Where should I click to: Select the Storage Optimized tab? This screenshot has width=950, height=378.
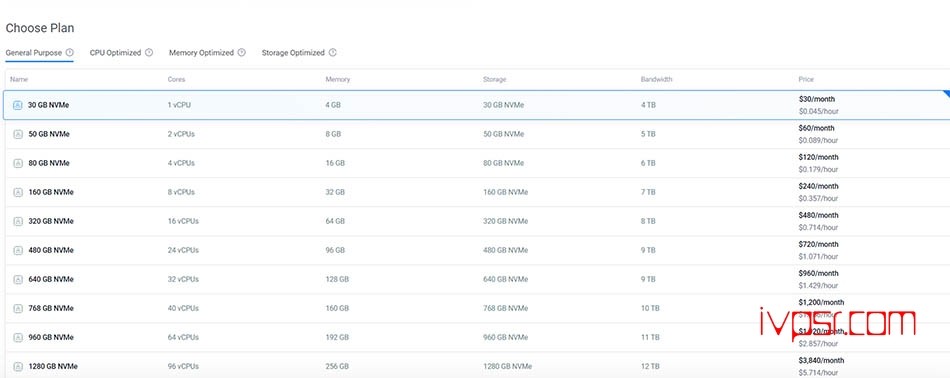click(293, 53)
